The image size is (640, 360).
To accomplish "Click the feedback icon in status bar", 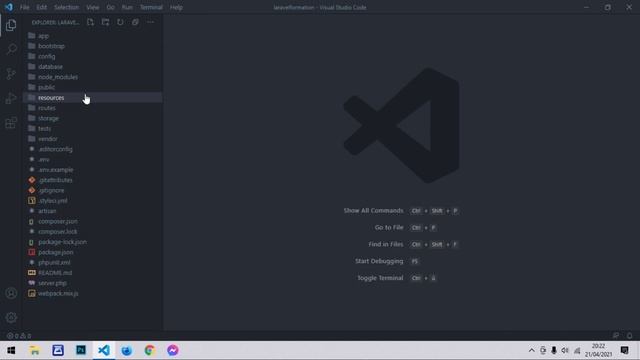I will (x=616, y=336).
